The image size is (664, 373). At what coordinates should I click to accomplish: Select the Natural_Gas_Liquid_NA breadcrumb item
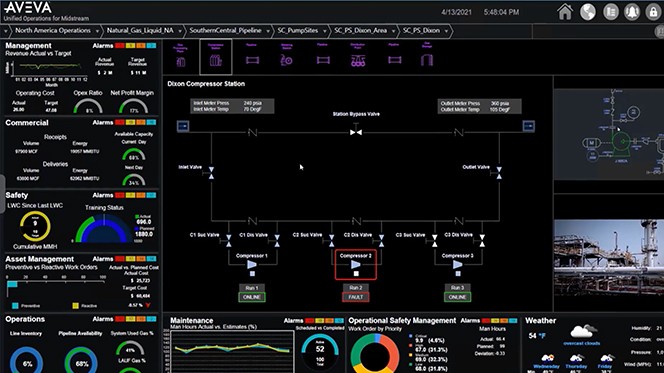coord(140,30)
